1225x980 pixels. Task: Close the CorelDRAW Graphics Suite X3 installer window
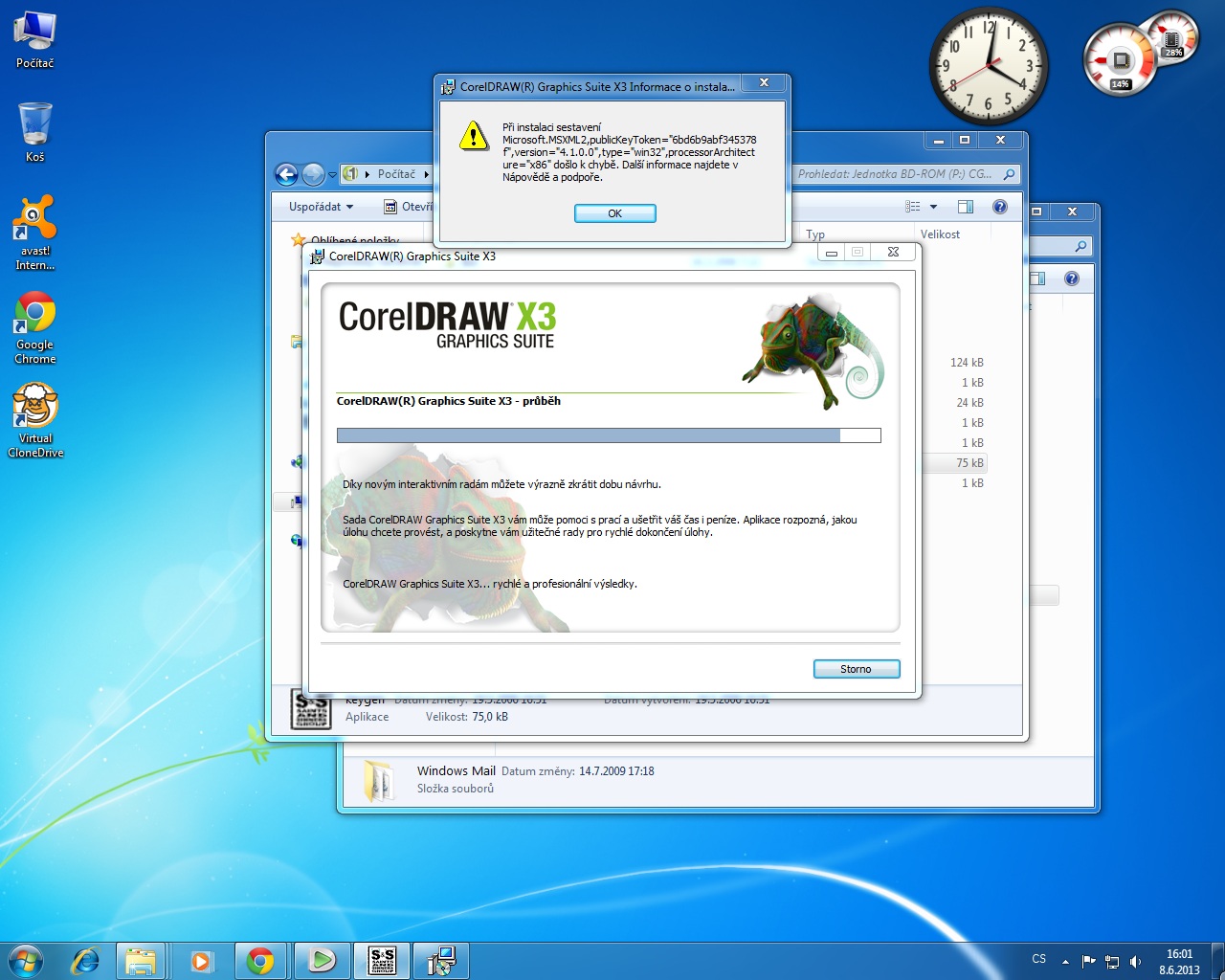coord(893,253)
